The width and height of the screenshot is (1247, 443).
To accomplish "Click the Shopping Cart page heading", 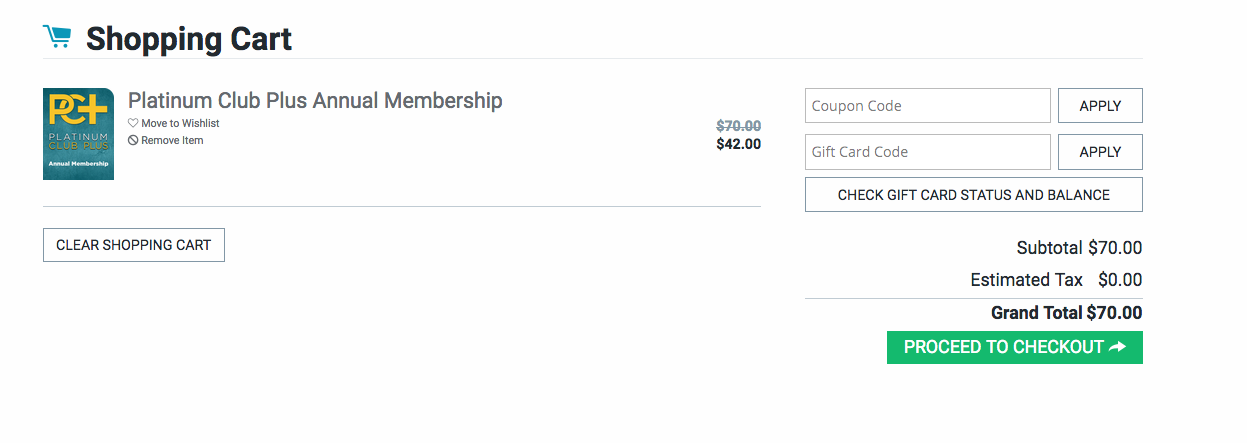I will 189,39.
